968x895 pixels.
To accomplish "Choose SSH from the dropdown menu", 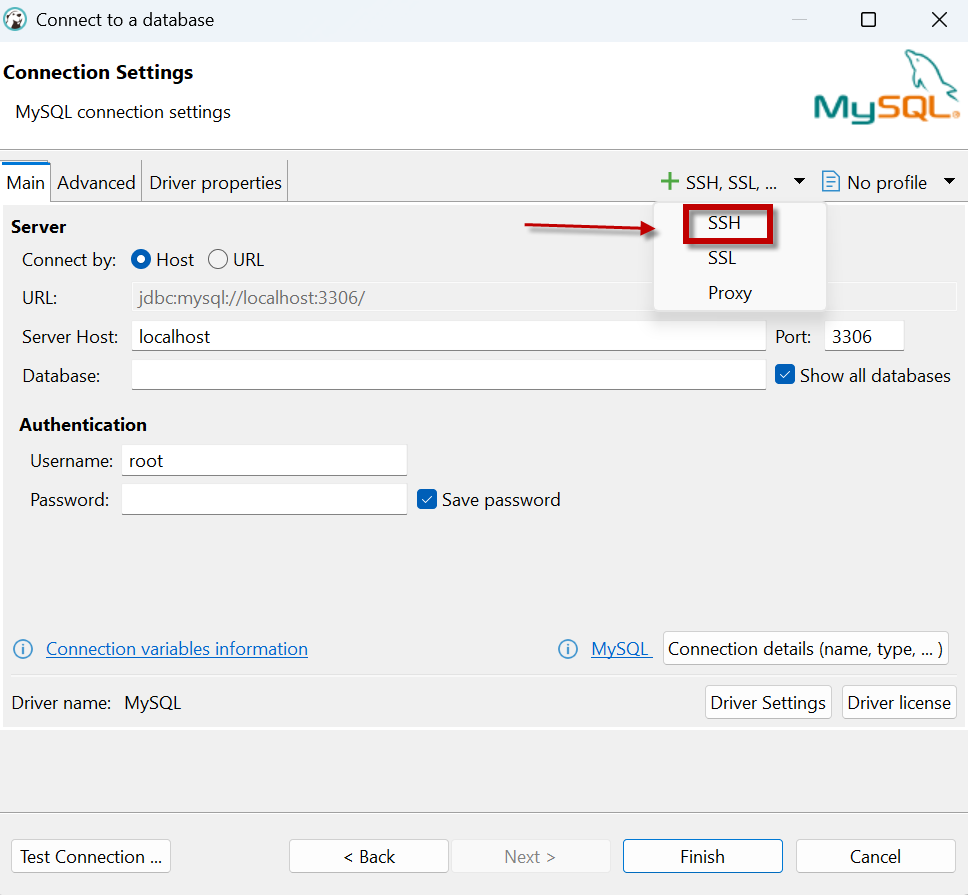I will tap(725, 223).
